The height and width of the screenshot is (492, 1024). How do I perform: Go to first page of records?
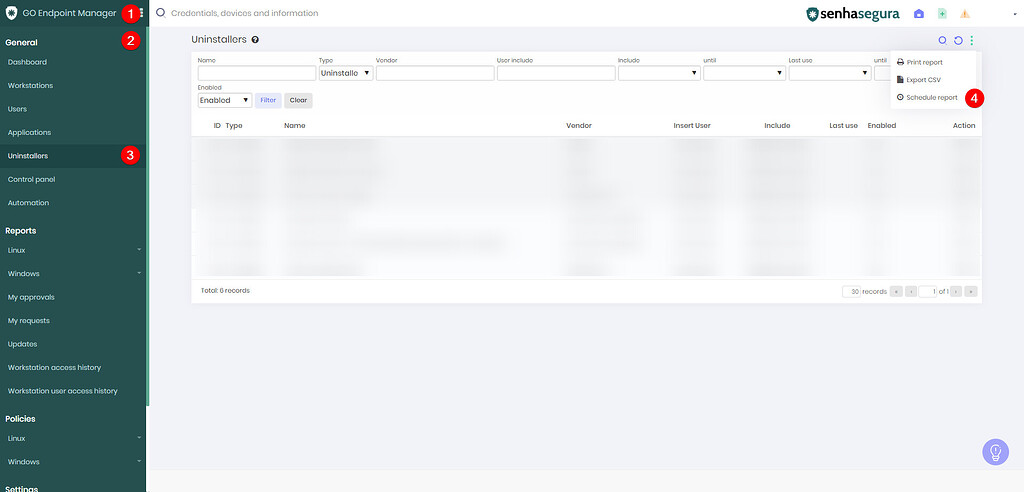tap(896, 291)
